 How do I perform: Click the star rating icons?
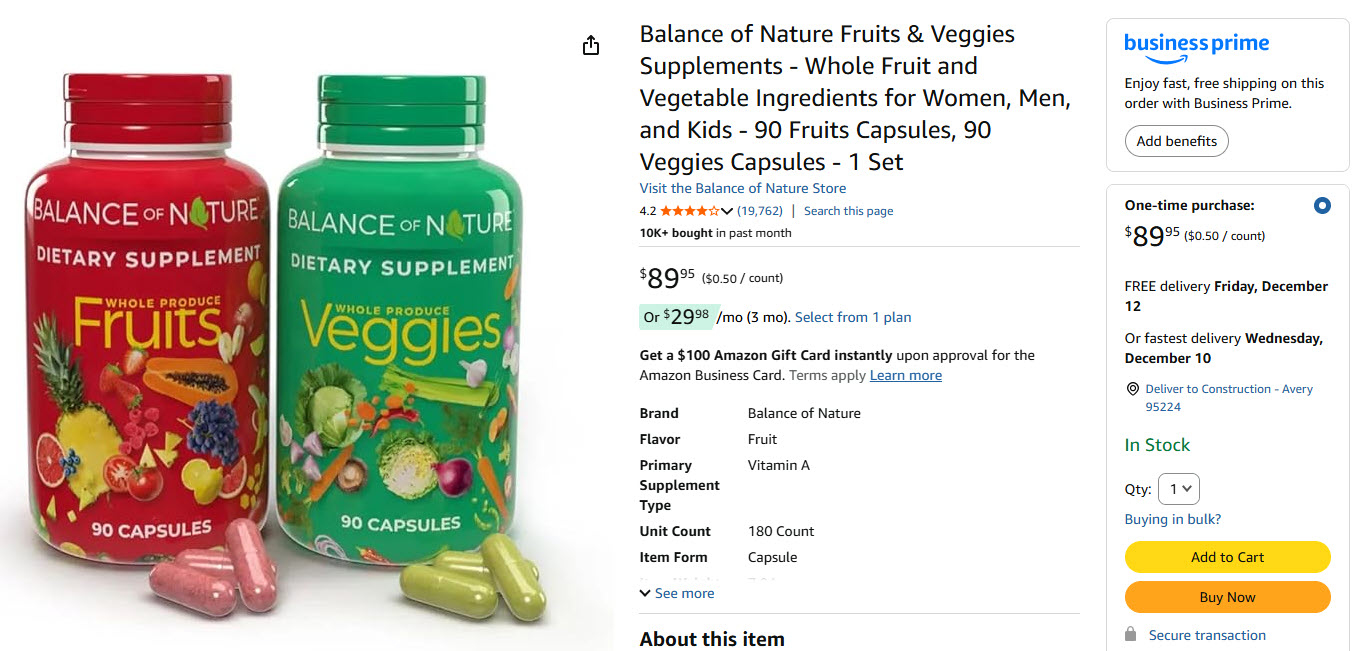click(x=689, y=211)
